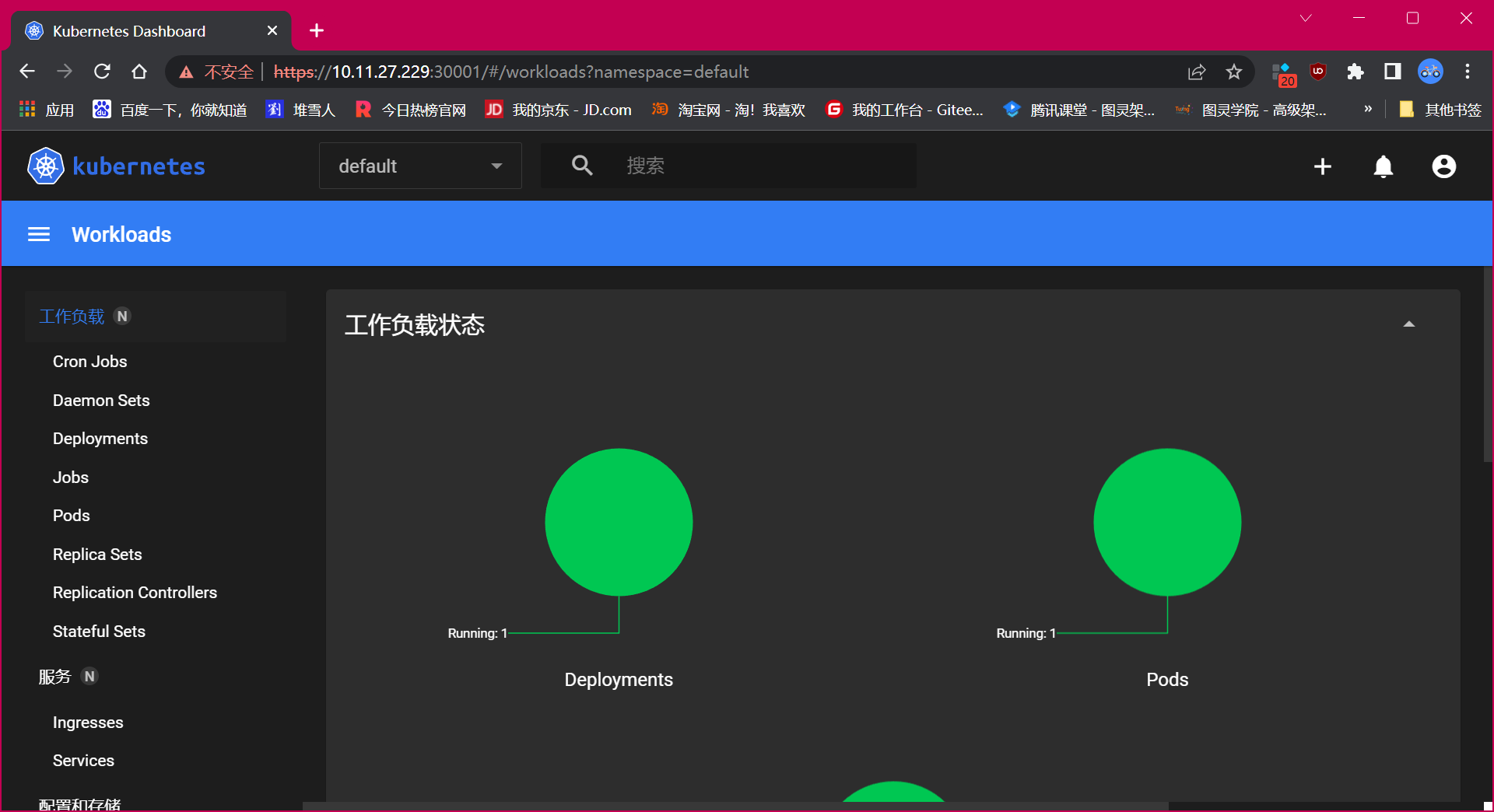The height and width of the screenshot is (812, 1494).
Task: Collapse the 工作负载状态 card
Action: (x=1409, y=324)
